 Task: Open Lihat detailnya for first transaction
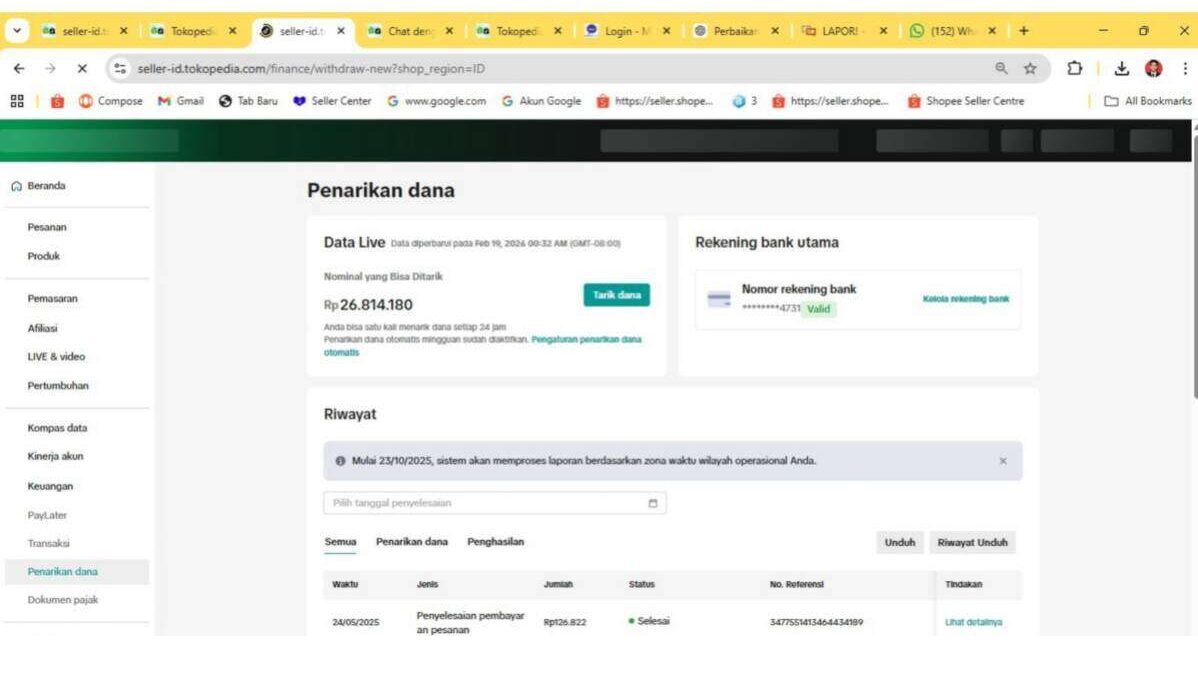(x=973, y=622)
